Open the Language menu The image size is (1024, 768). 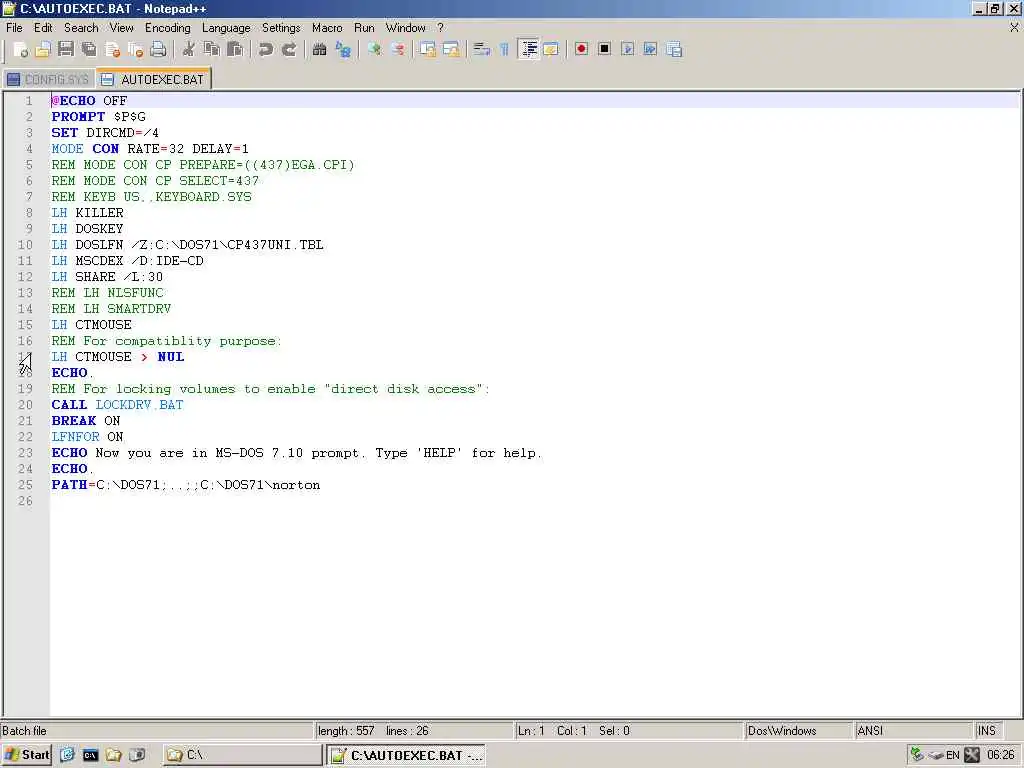click(x=226, y=28)
